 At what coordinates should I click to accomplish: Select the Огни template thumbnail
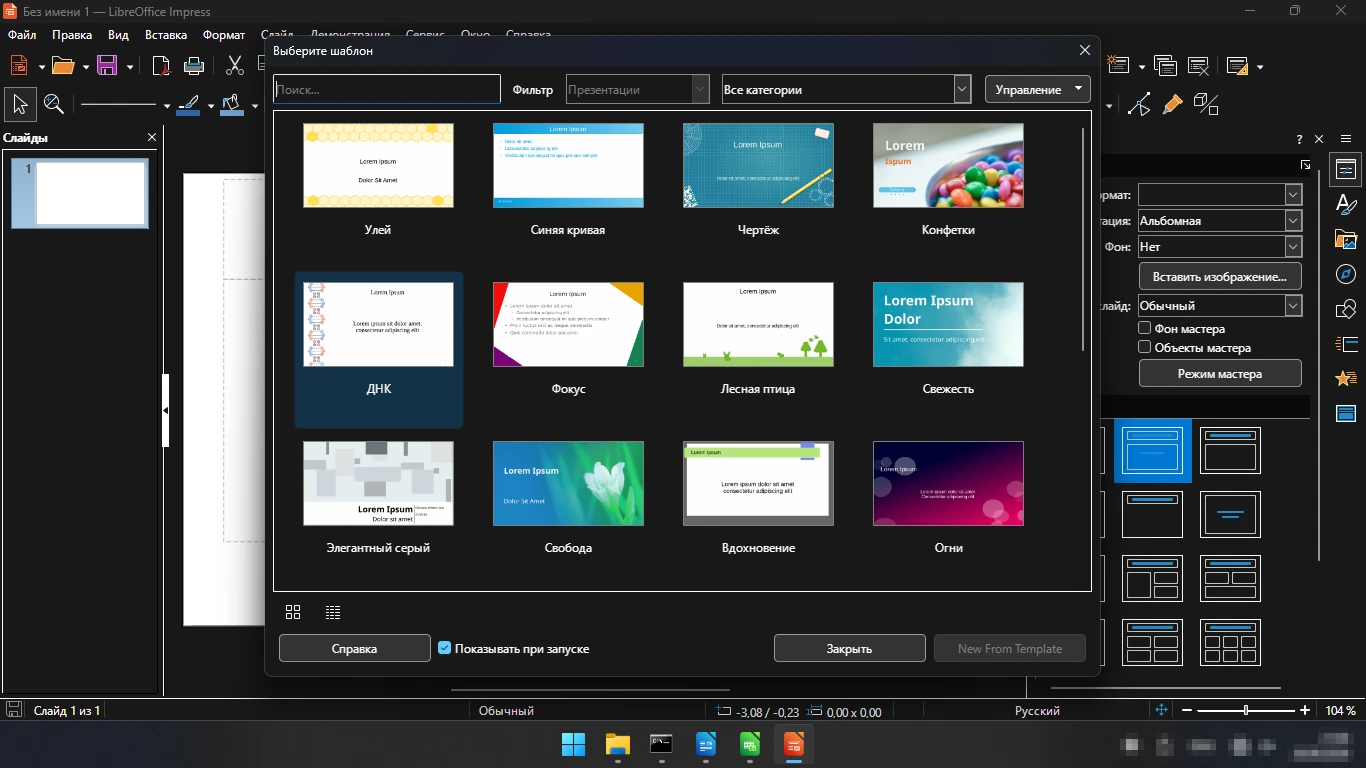coord(948,483)
